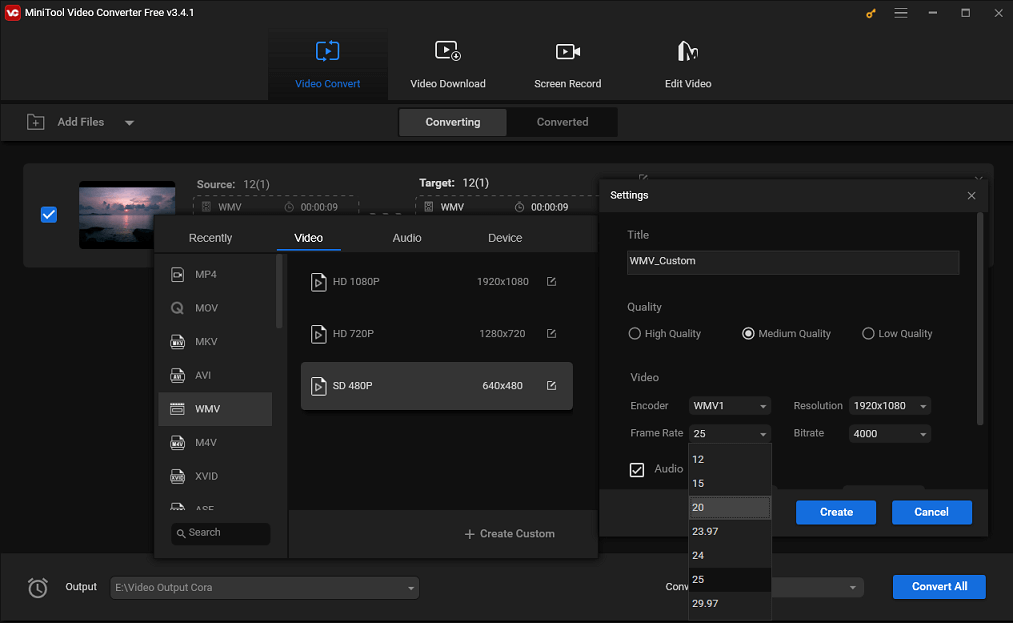The image size is (1013, 623).
Task: Select the MOV format icon
Action: point(177,308)
